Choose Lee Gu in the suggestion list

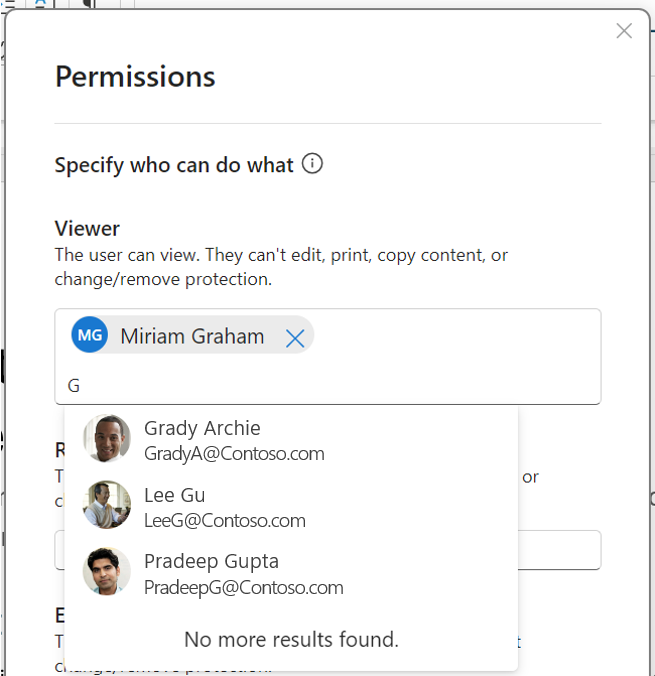[174, 496]
